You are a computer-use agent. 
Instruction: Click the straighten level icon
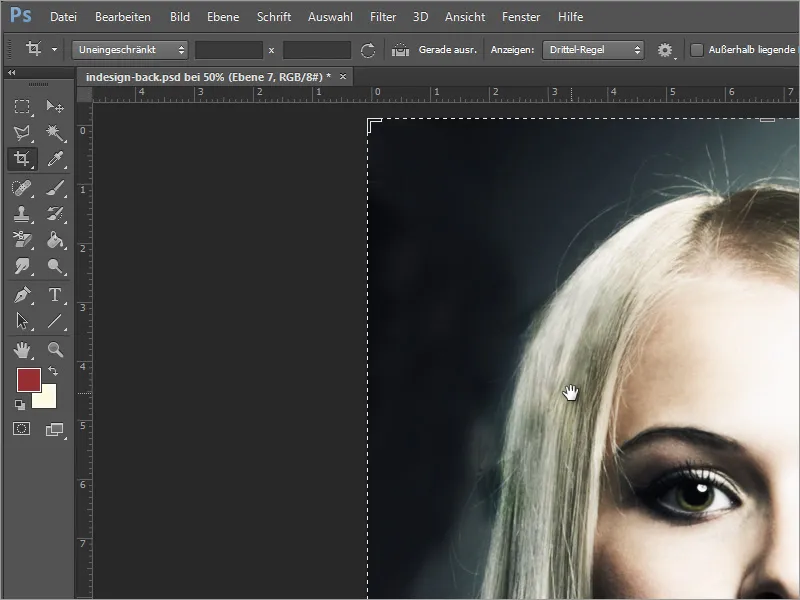(401, 50)
